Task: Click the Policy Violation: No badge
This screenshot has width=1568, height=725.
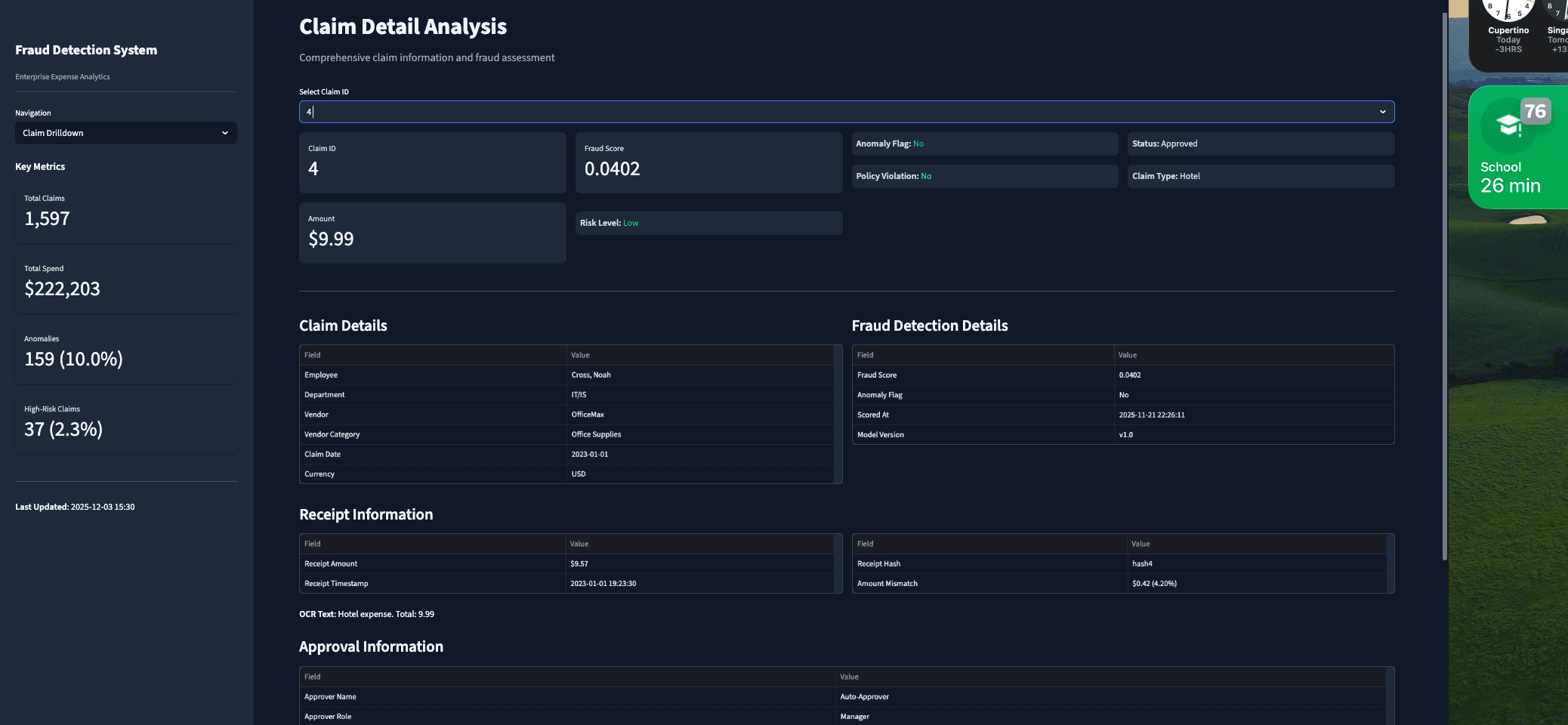Action: tap(985, 176)
